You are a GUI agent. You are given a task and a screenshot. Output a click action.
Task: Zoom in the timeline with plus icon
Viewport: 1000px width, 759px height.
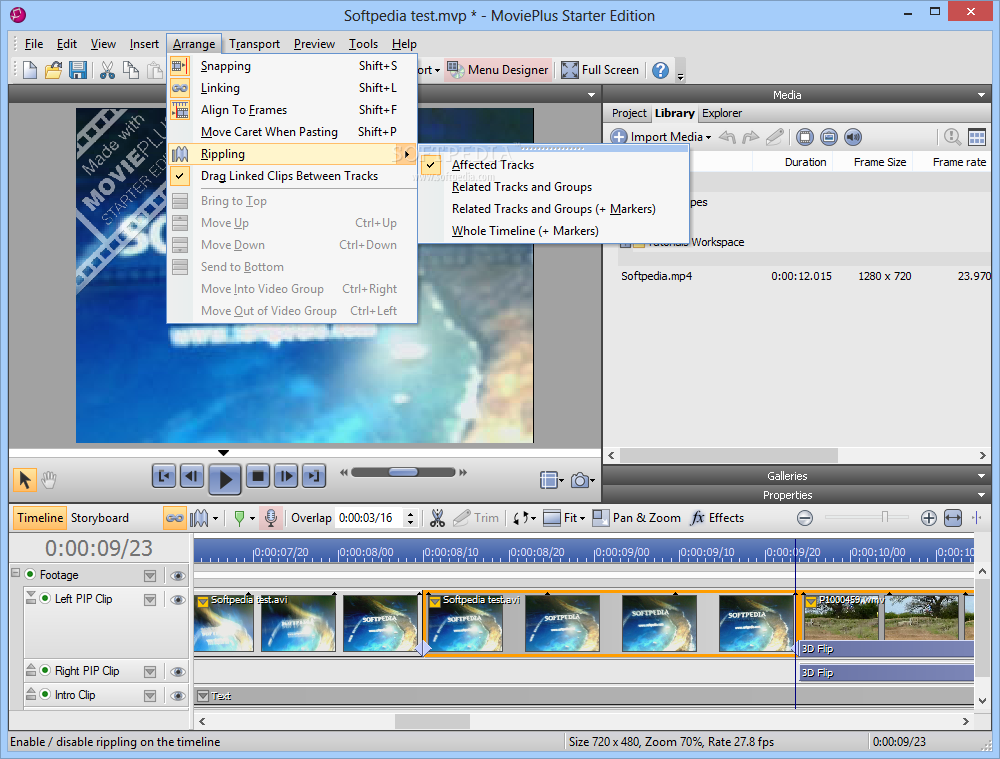point(929,518)
